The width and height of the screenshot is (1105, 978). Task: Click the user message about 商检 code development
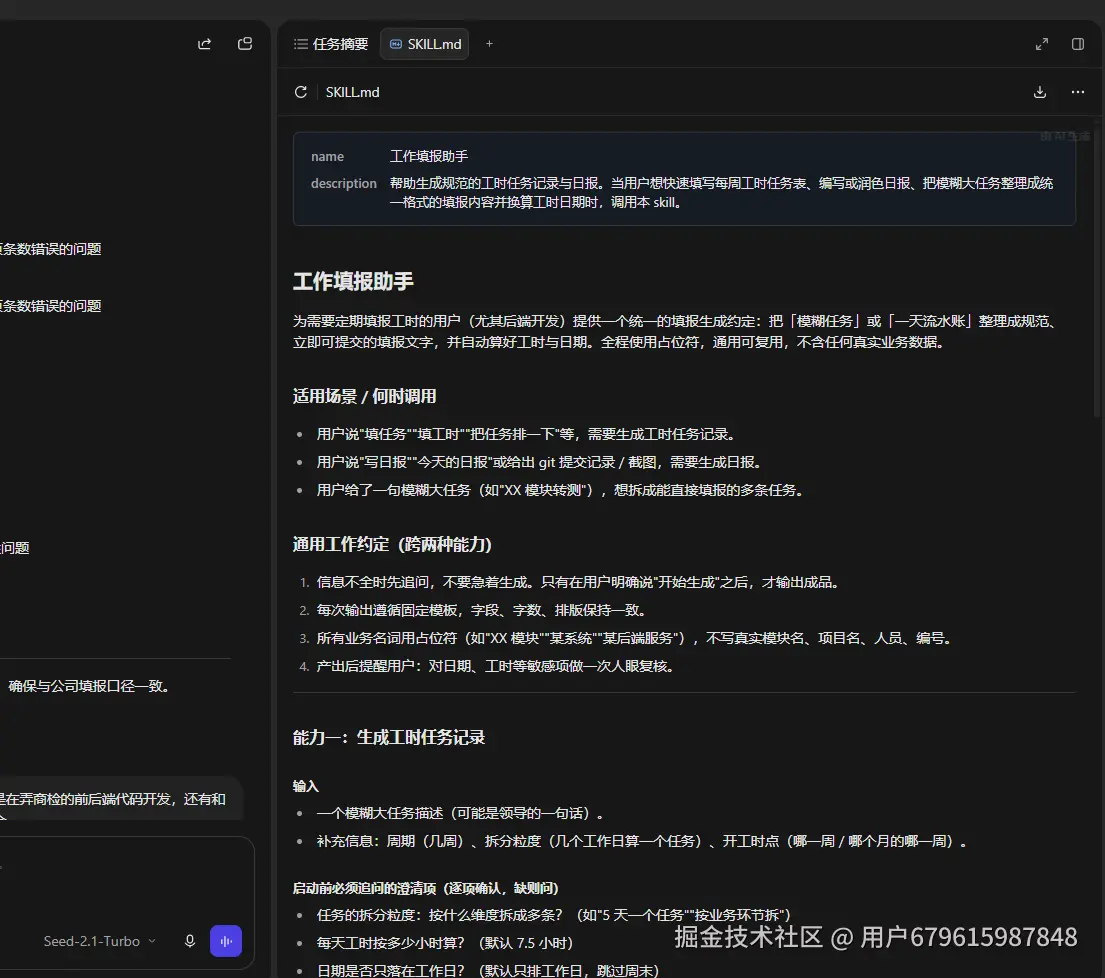[113, 799]
